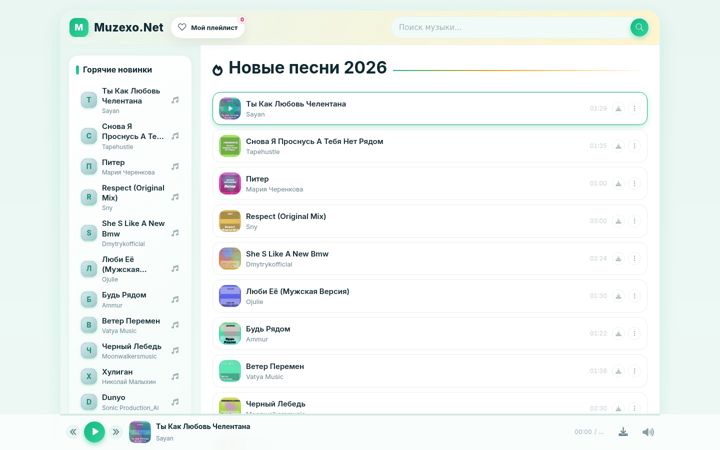Click artist name Мария Черенкова in main list
Screen dimensions: 720x450
(x=274, y=189)
